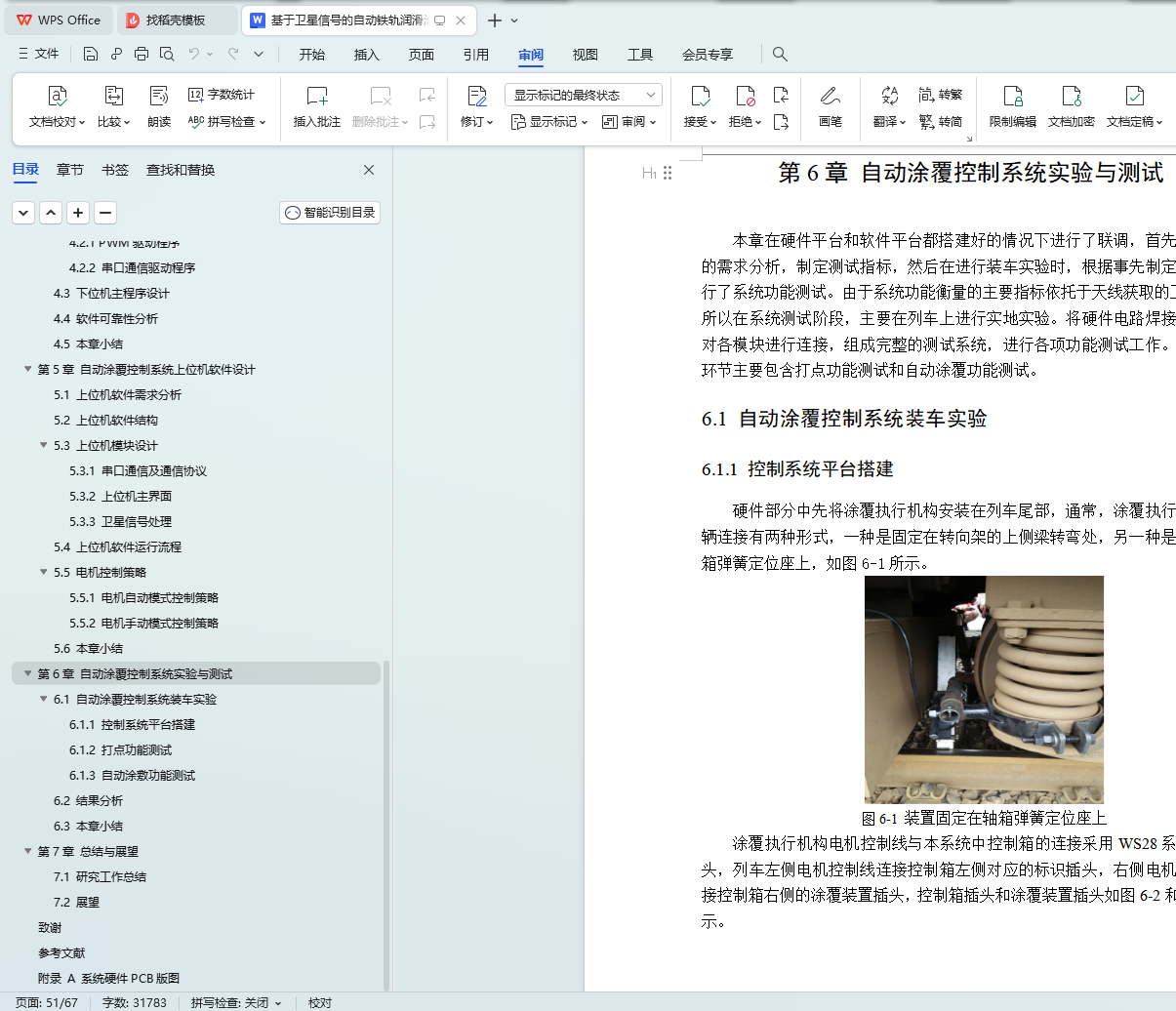Open the 比较 document compare tool
1176x1011 pixels.
pos(113,106)
